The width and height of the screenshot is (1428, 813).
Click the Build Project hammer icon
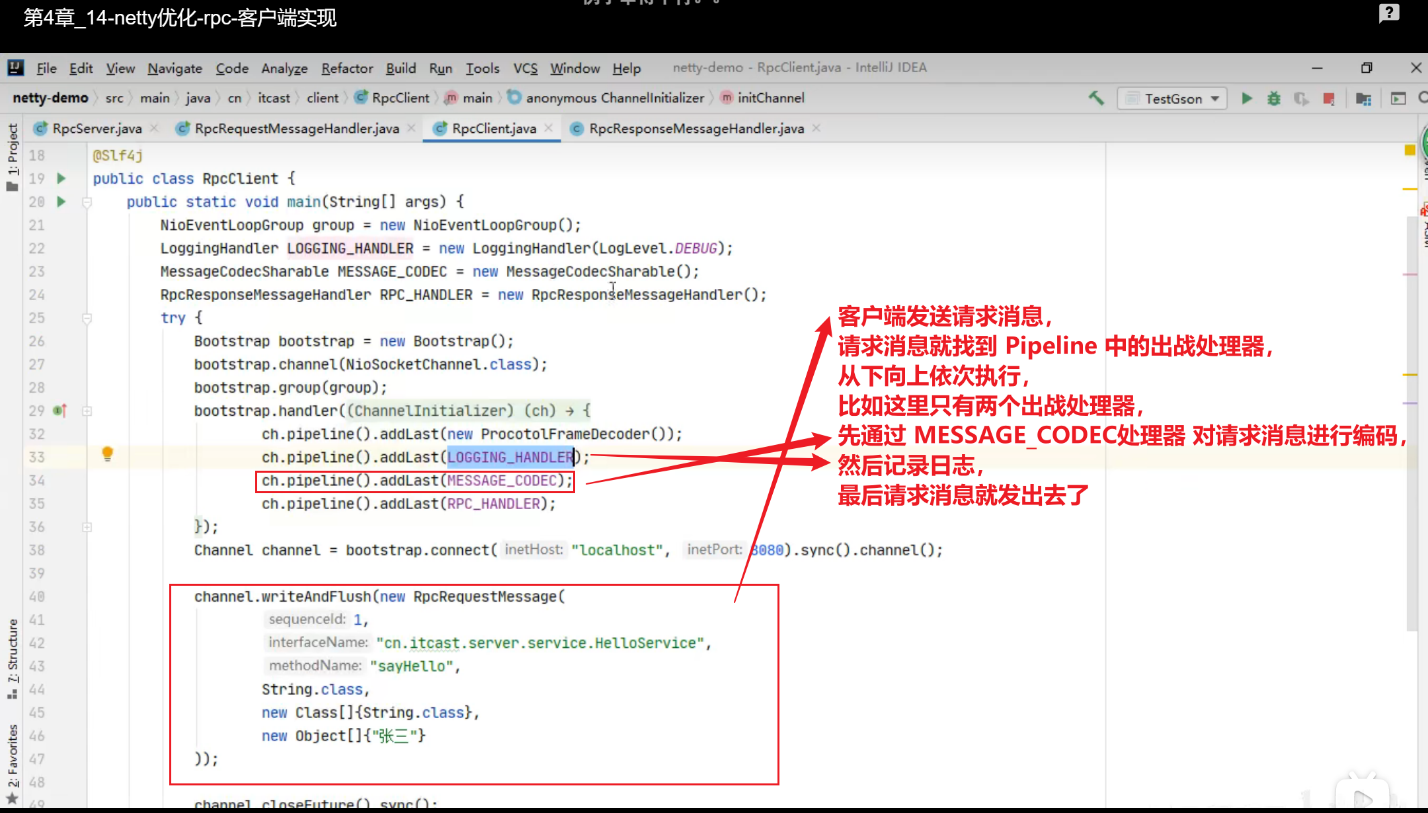point(1096,98)
